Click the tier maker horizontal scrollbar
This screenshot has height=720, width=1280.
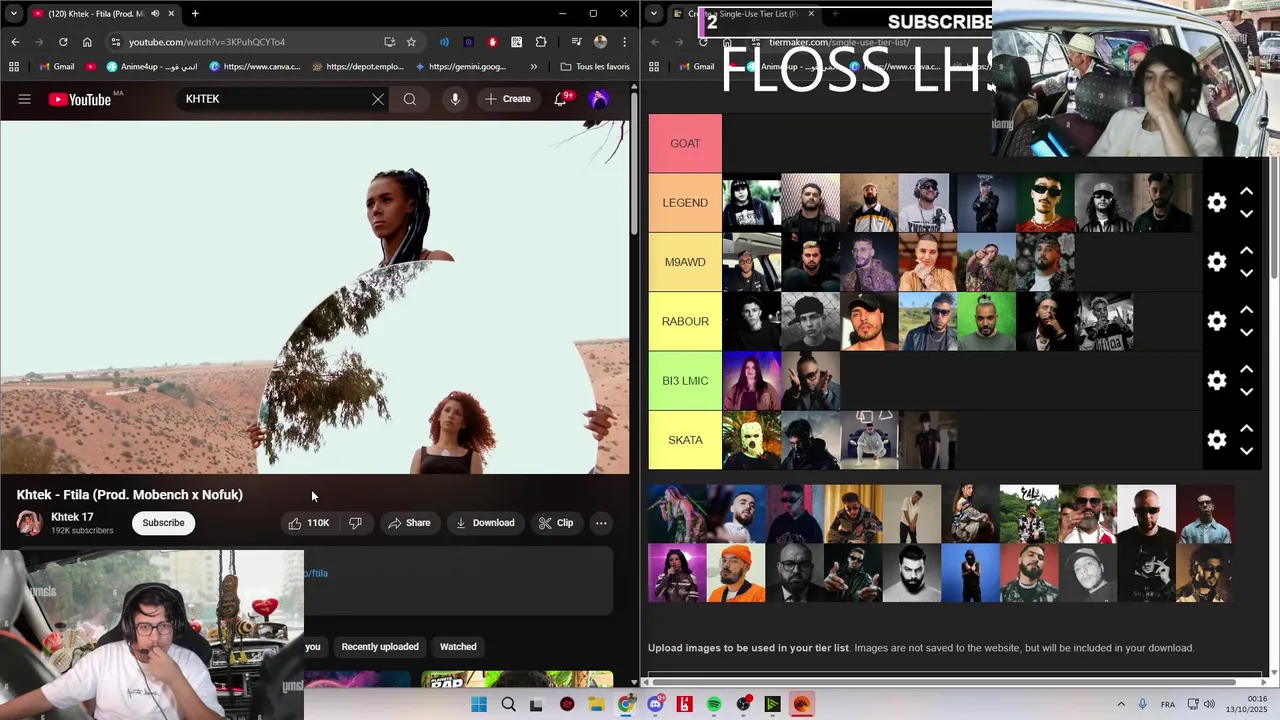click(x=944, y=682)
